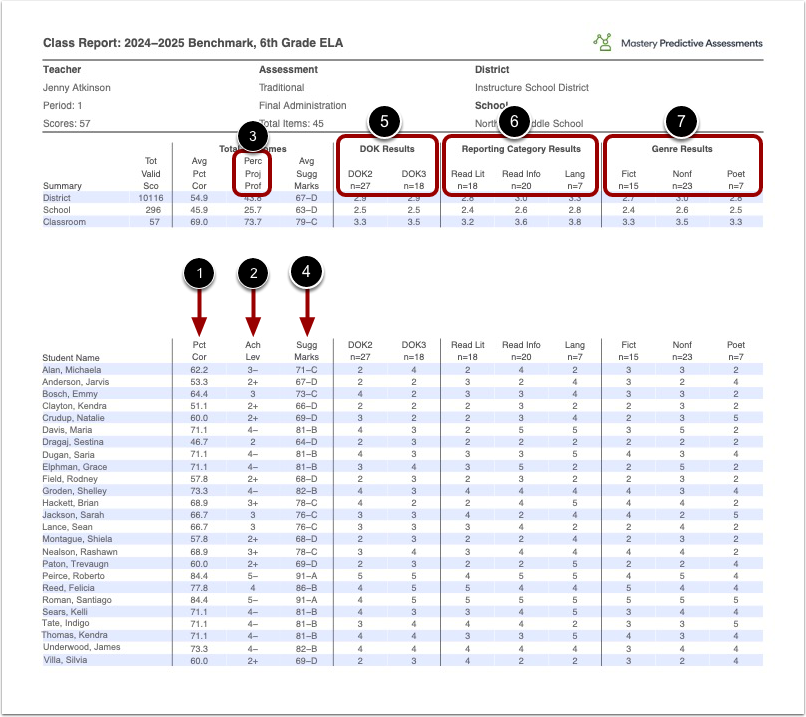Sort by the DOK2 column header
Screen dimensions: 806x717
tap(362, 344)
